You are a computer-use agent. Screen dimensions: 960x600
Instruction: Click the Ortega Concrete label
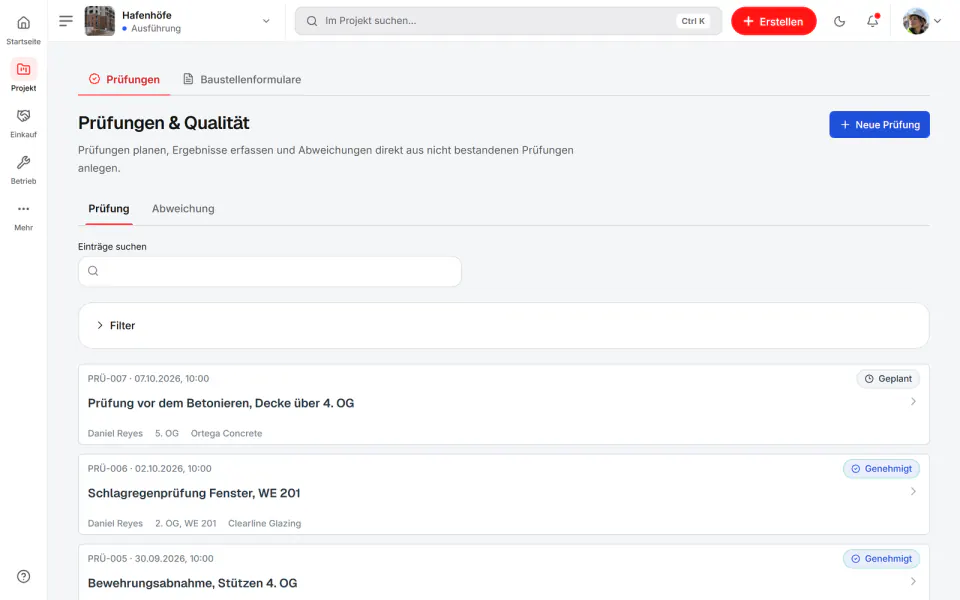pyautogui.click(x=227, y=433)
